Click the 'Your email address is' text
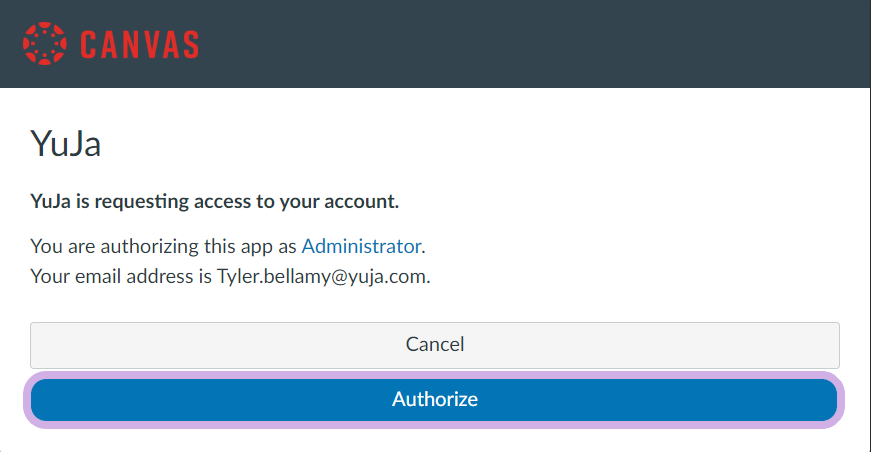The image size is (871, 452). click(121, 276)
